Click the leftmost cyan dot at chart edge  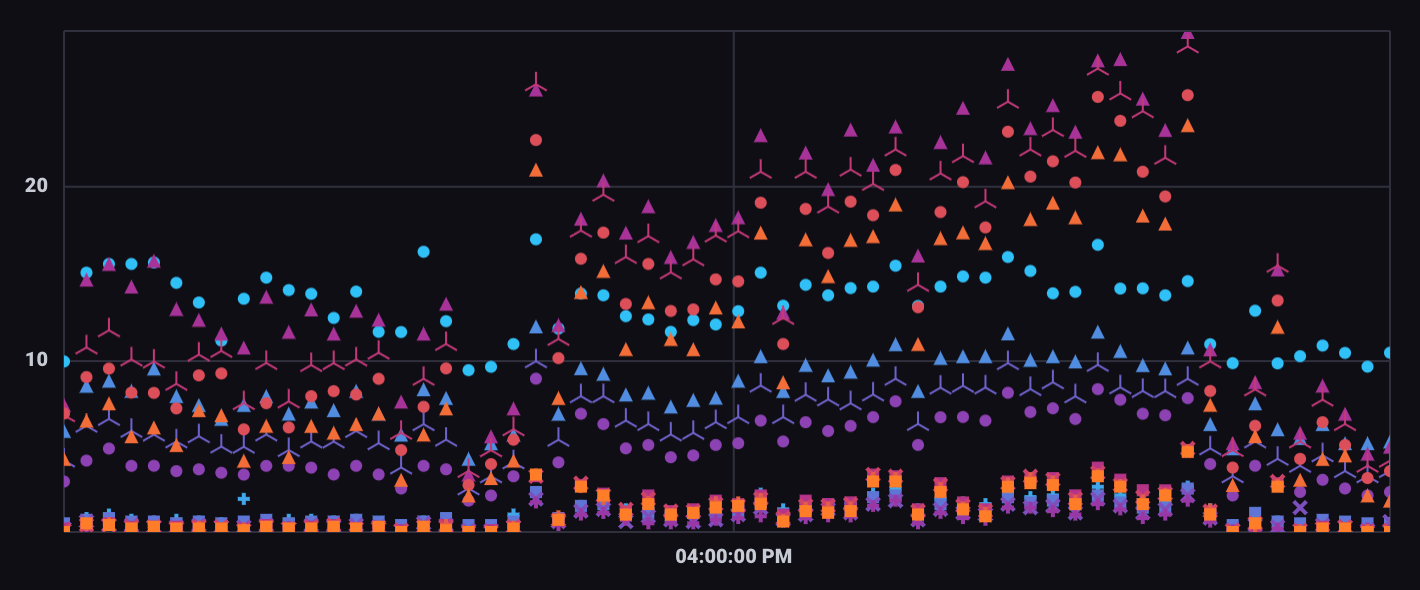pos(65,361)
